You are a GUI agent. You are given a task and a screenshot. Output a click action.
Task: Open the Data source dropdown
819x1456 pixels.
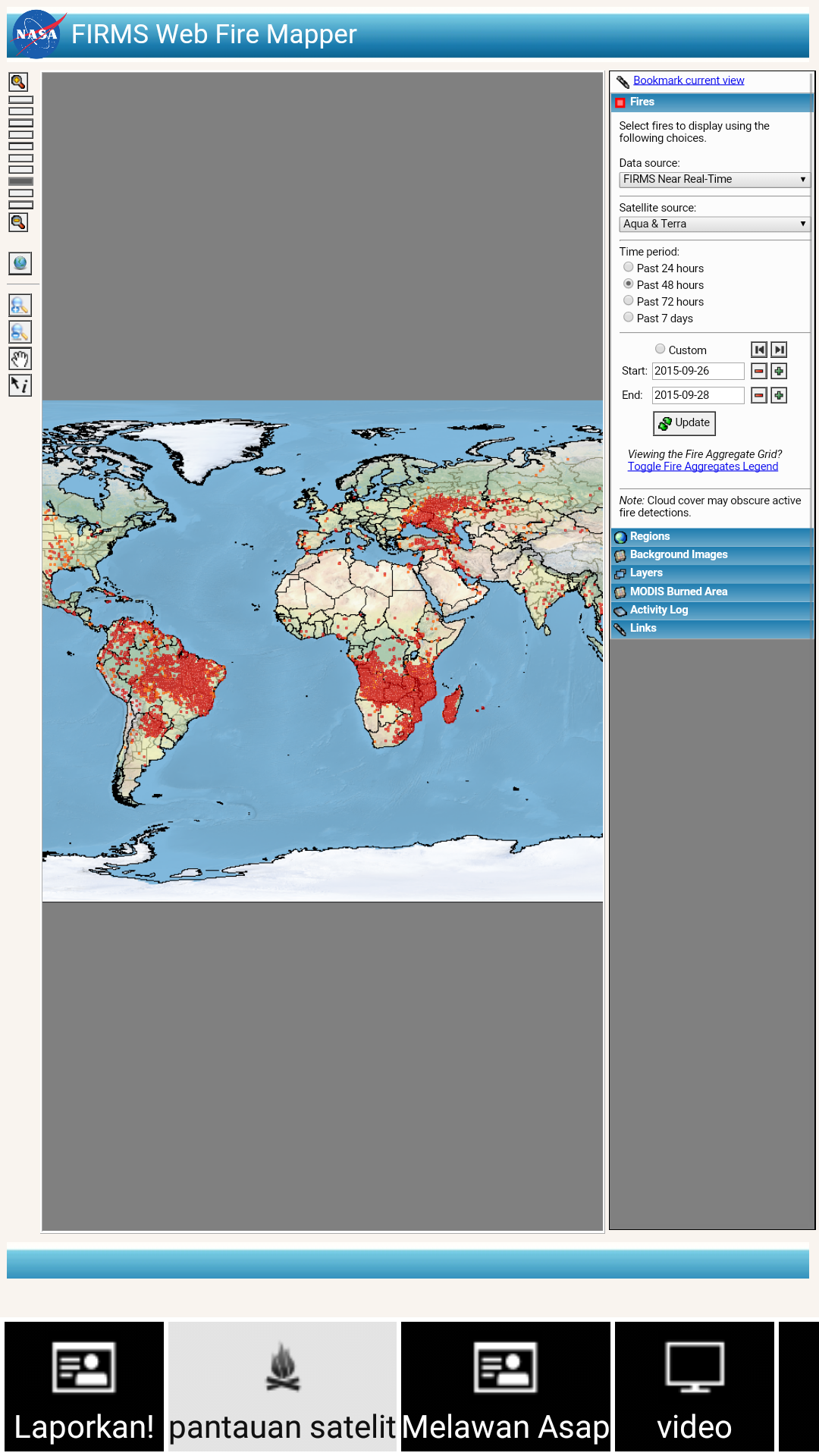(714, 179)
